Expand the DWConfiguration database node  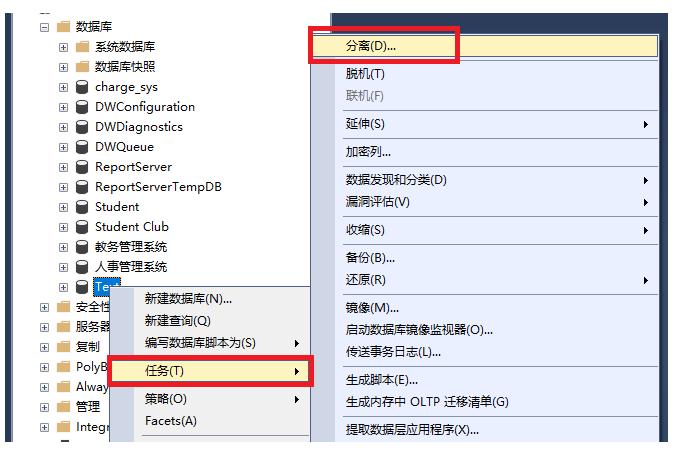click(x=63, y=107)
